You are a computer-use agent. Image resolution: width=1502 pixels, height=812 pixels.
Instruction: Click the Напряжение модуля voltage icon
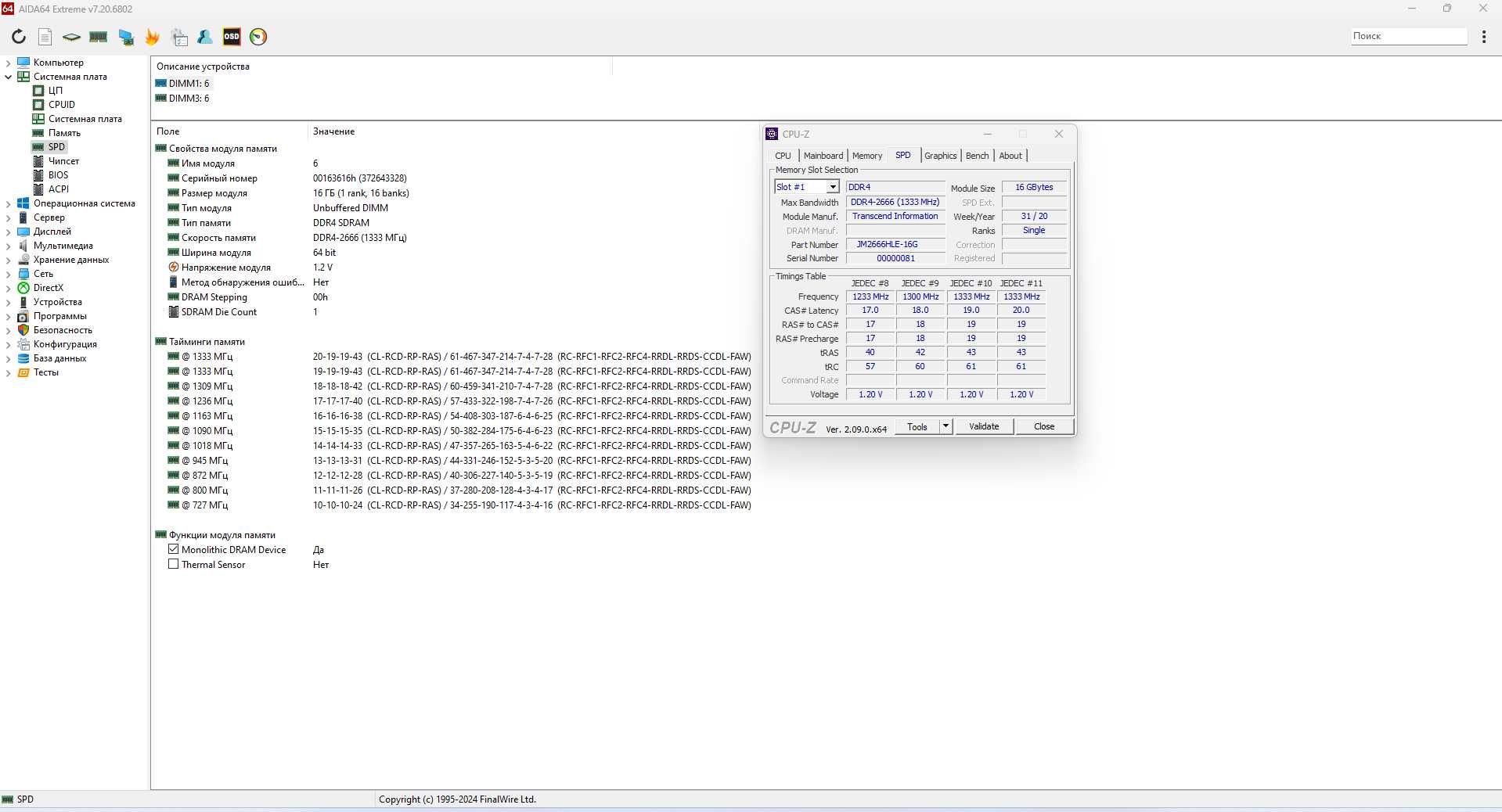tap(174, 268)
